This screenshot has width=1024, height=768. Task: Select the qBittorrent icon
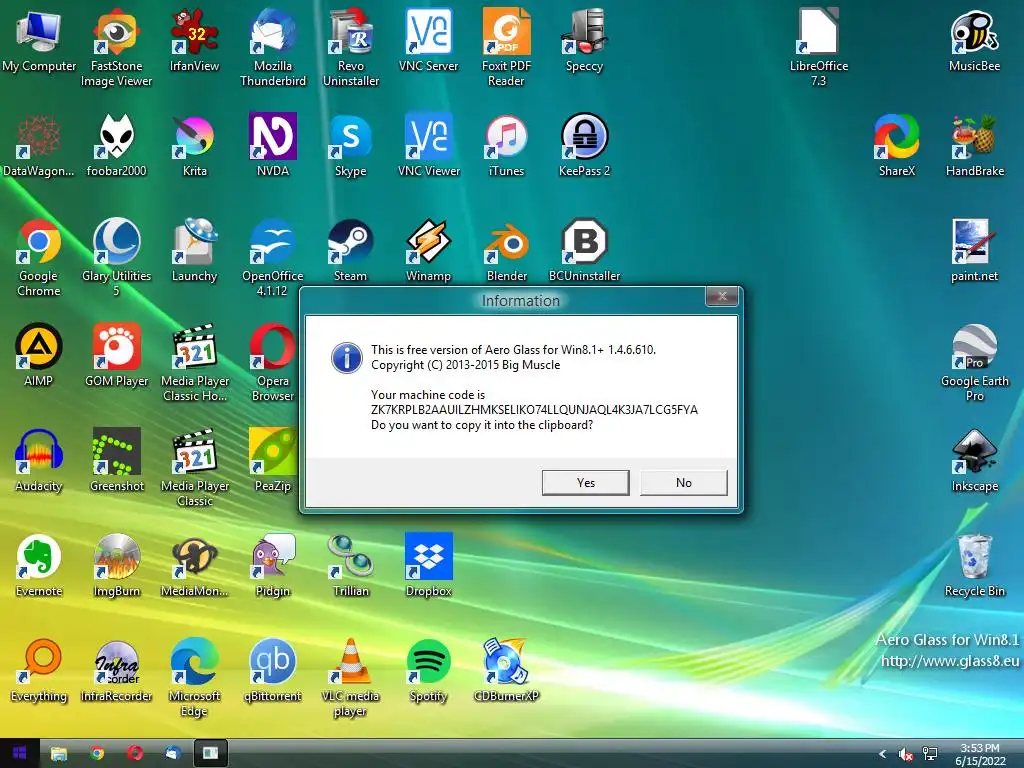coord(272,671)
